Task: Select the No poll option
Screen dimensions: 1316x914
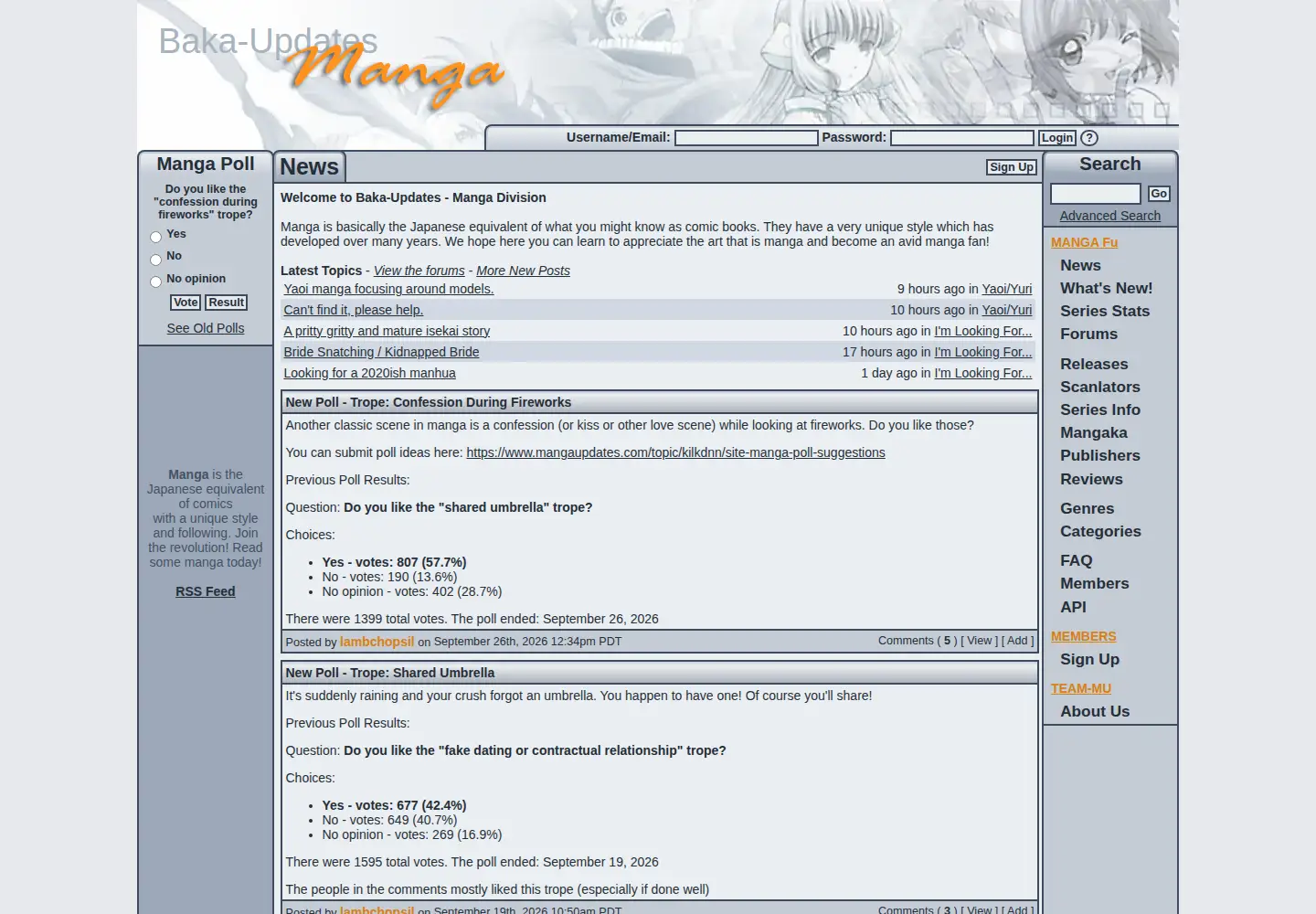Action: click(155, 260)
